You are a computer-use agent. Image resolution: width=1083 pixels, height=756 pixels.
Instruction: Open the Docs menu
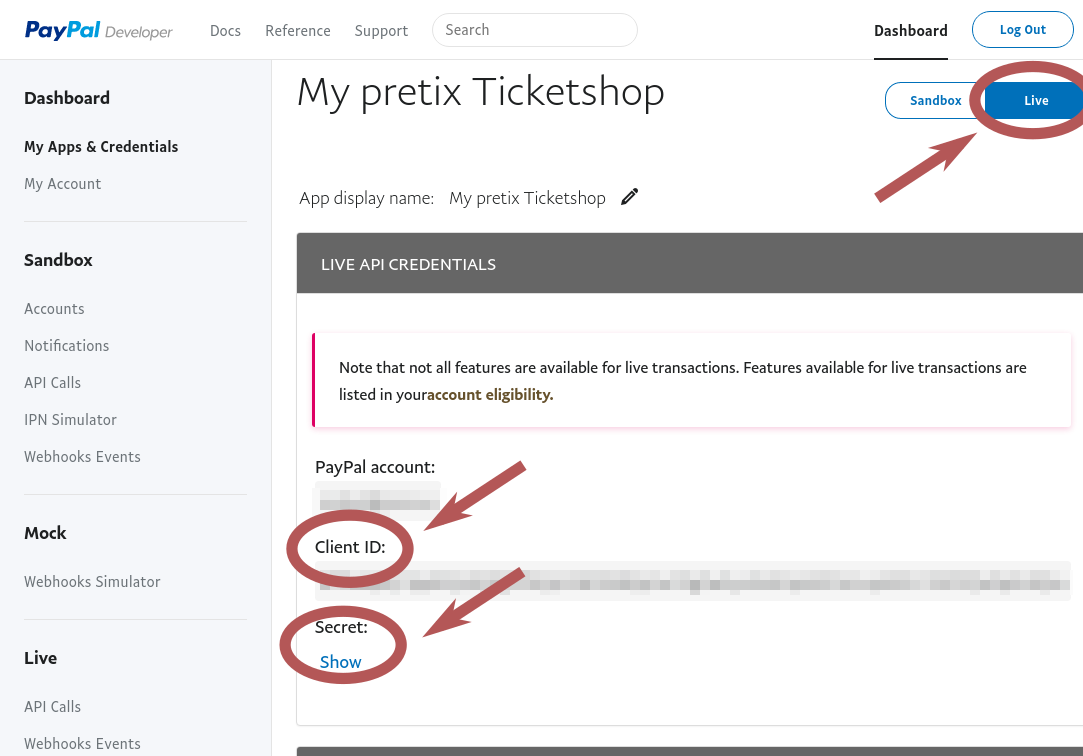pos(225,31)
